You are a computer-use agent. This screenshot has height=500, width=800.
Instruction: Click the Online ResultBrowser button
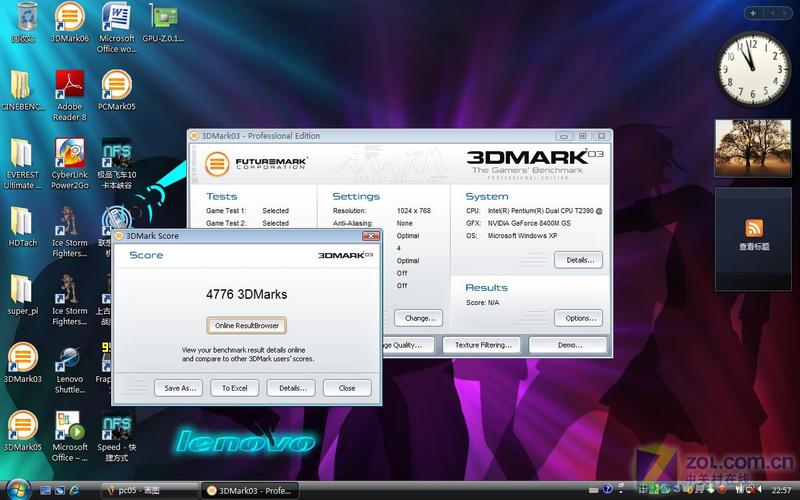click(x=246, y=326)
